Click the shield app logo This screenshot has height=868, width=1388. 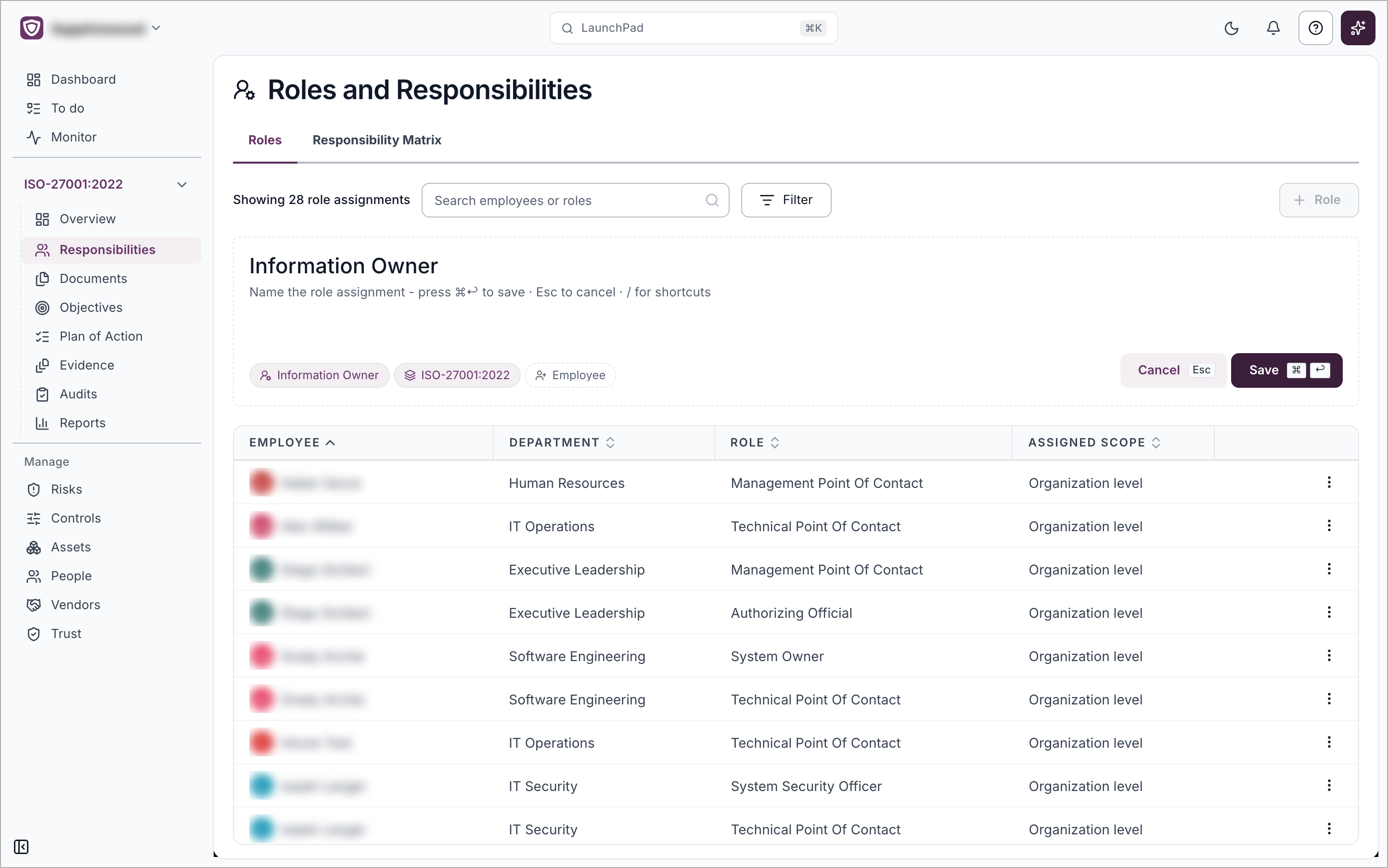click(32, 28)
